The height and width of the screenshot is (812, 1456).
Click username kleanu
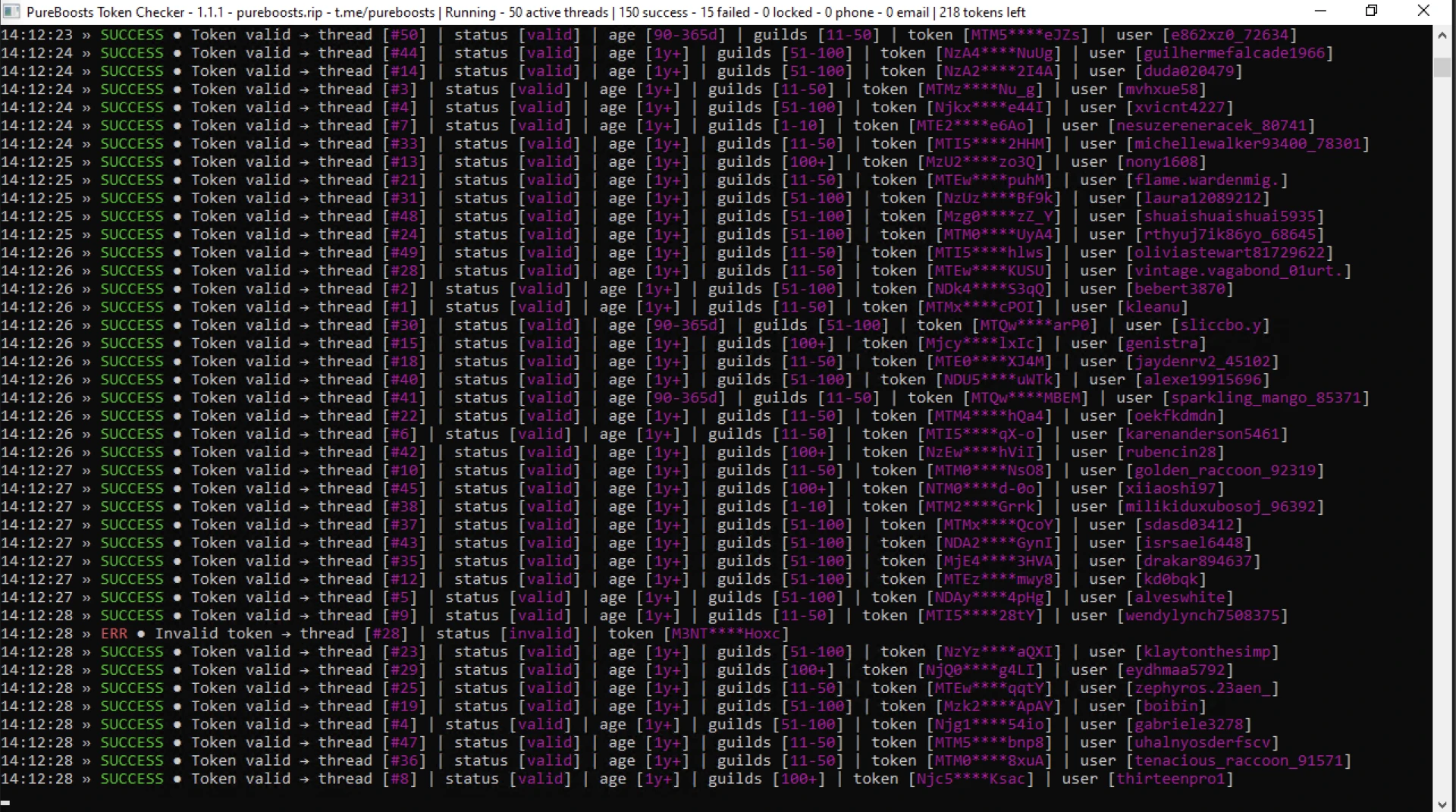pos(1153,307)
